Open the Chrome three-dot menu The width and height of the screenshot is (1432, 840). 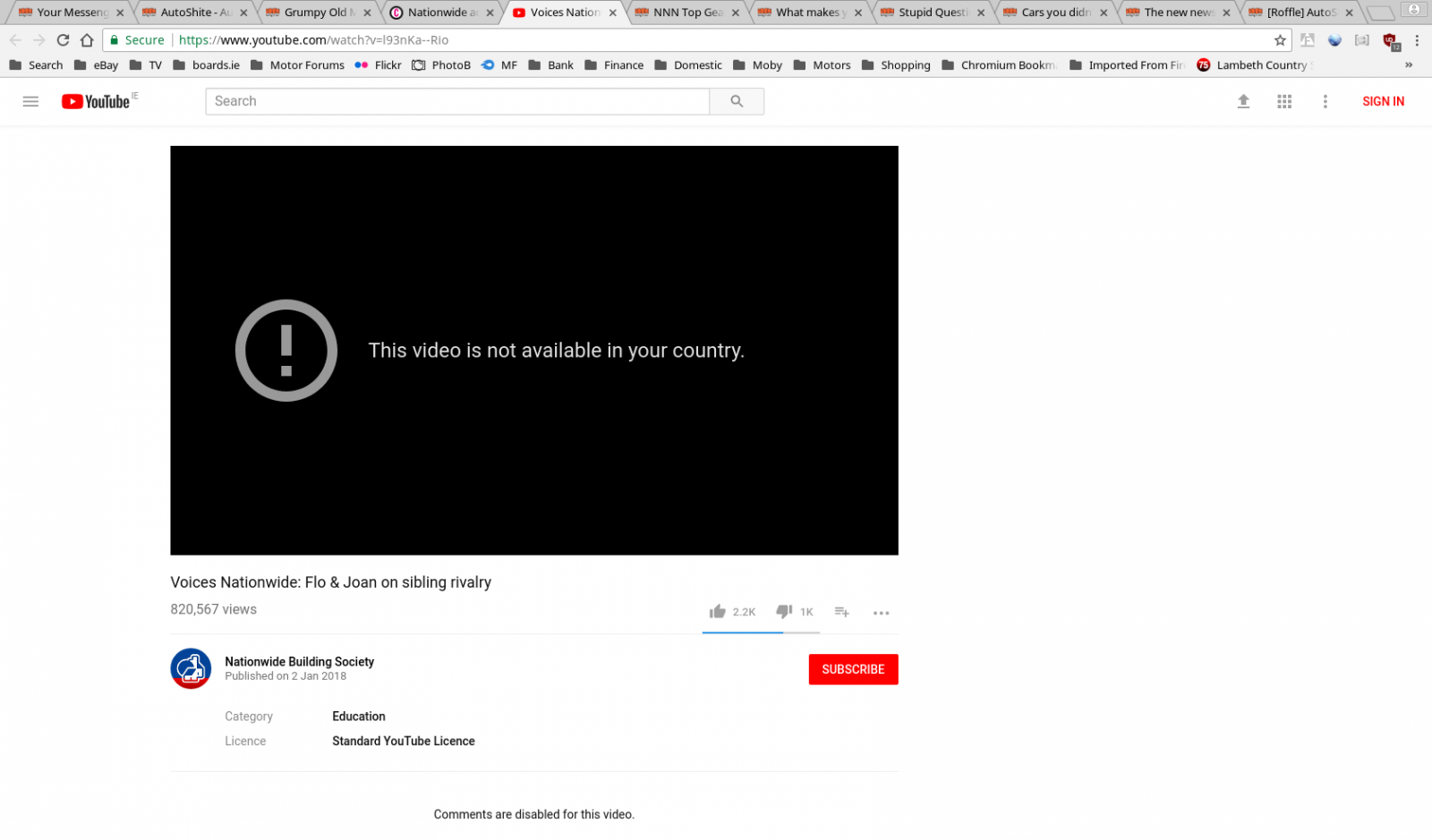[x=1417, y=40]
